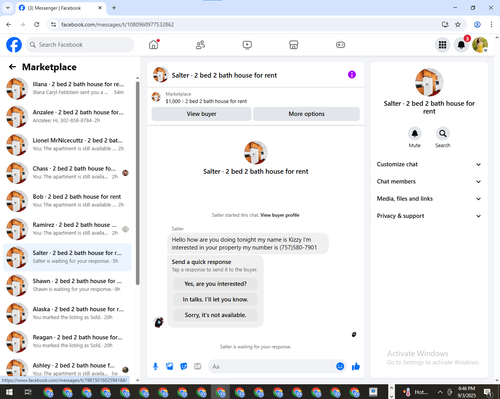
Task: Open the emoji picker icon
Action: [340, 367]
